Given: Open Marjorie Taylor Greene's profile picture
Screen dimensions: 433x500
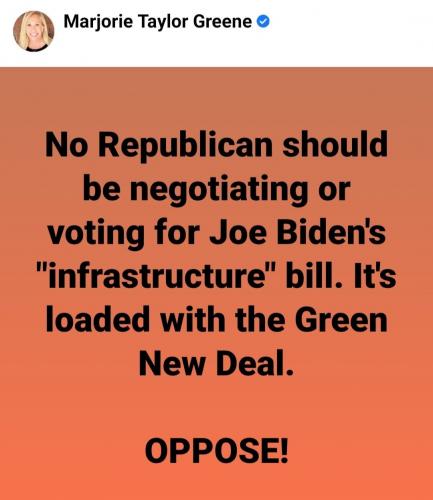Looking at the screenshot, I should click(x=33, y=31).
